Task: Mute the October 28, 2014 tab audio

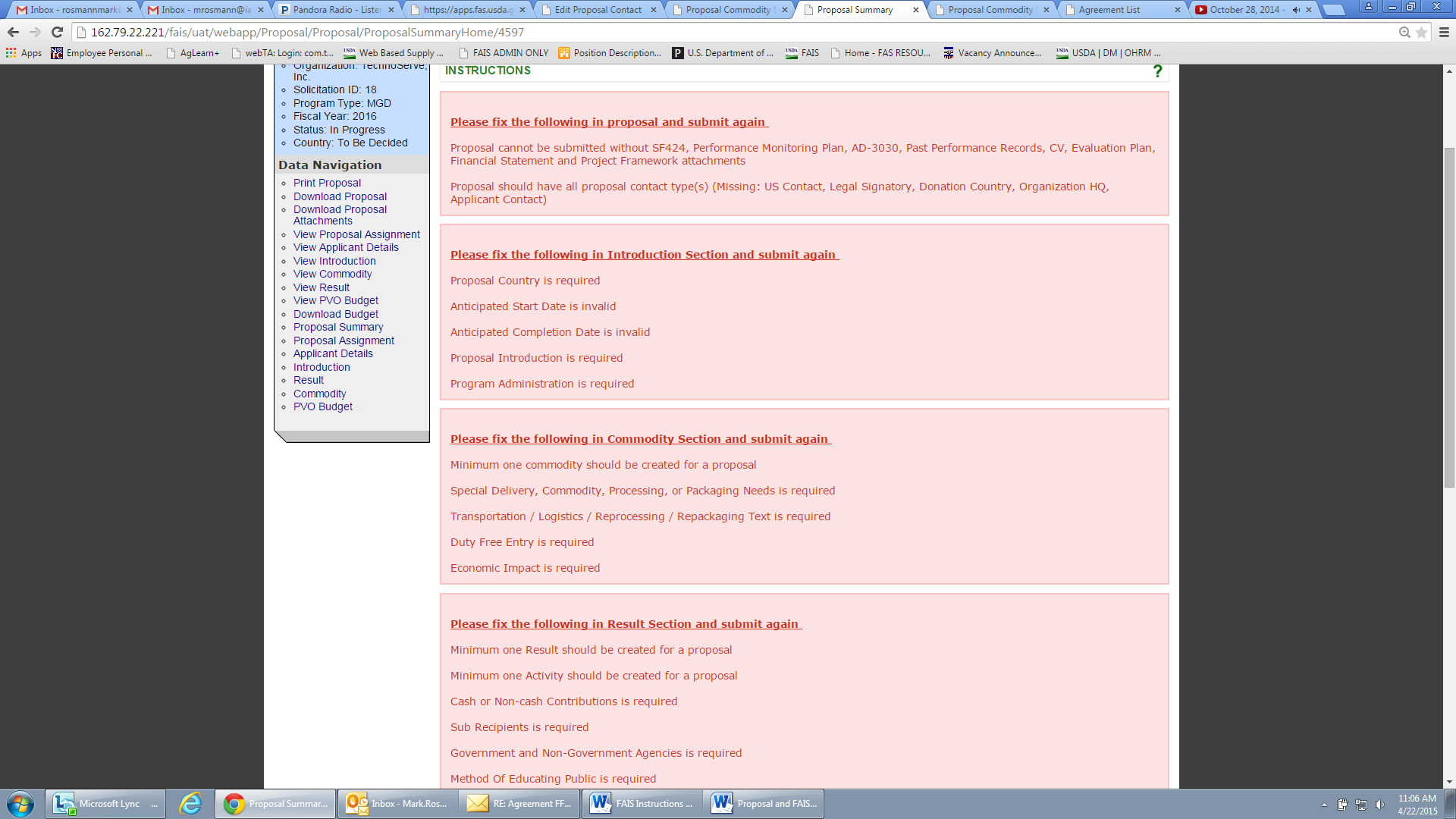Action: coord(1296,10)
